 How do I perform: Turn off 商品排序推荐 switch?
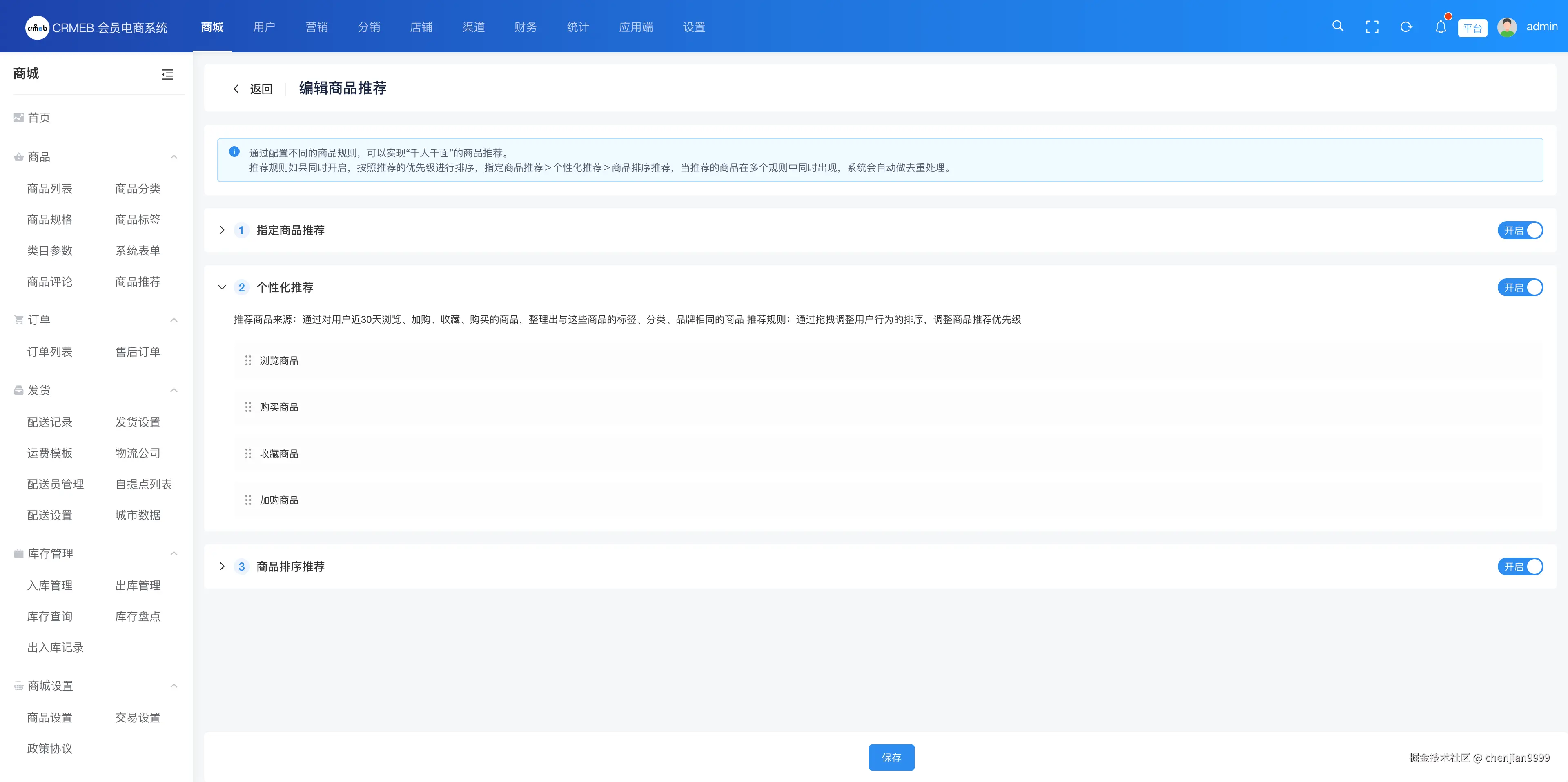[x=1520, y=567]
